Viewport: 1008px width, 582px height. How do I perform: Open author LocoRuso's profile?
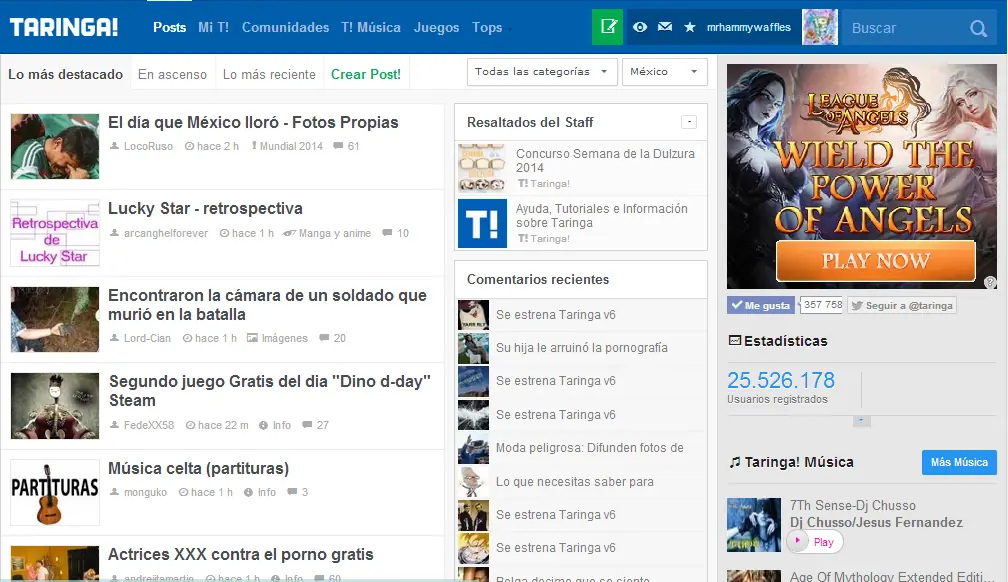pyautogui.click(x=148, y=146)
